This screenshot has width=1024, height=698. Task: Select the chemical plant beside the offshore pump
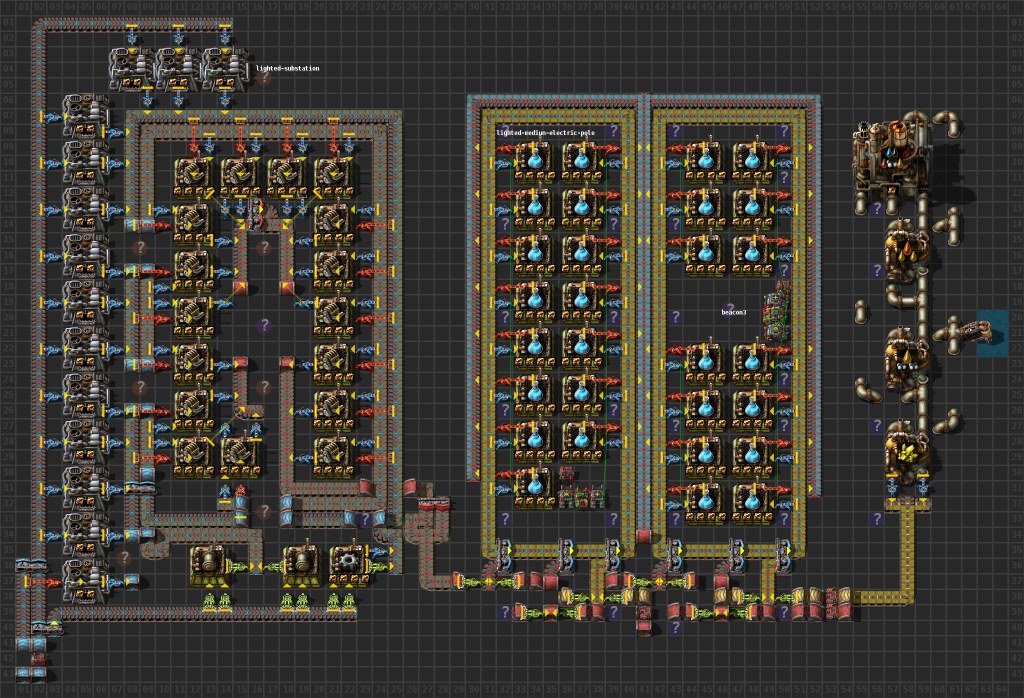pyautogui.click(x=907, y=357)
